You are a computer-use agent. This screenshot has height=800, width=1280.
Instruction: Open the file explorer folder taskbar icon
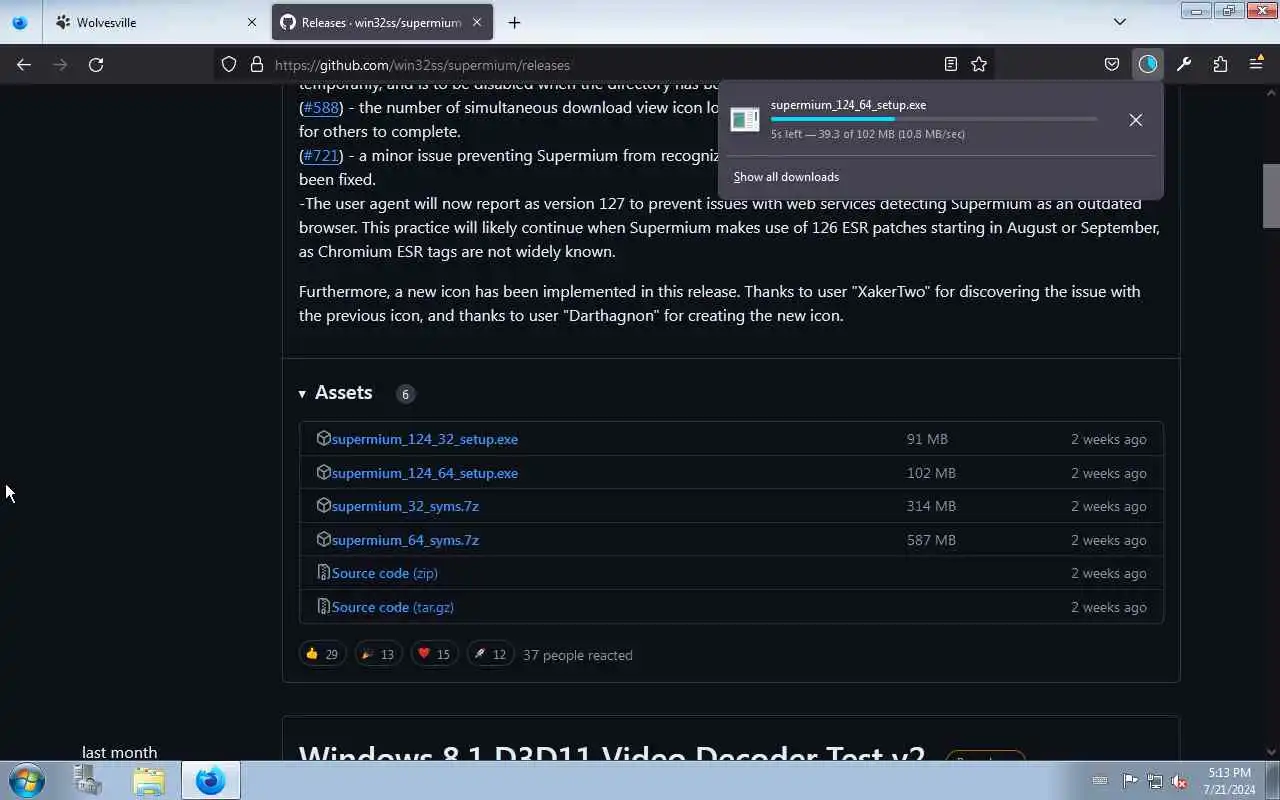[149, 780]
